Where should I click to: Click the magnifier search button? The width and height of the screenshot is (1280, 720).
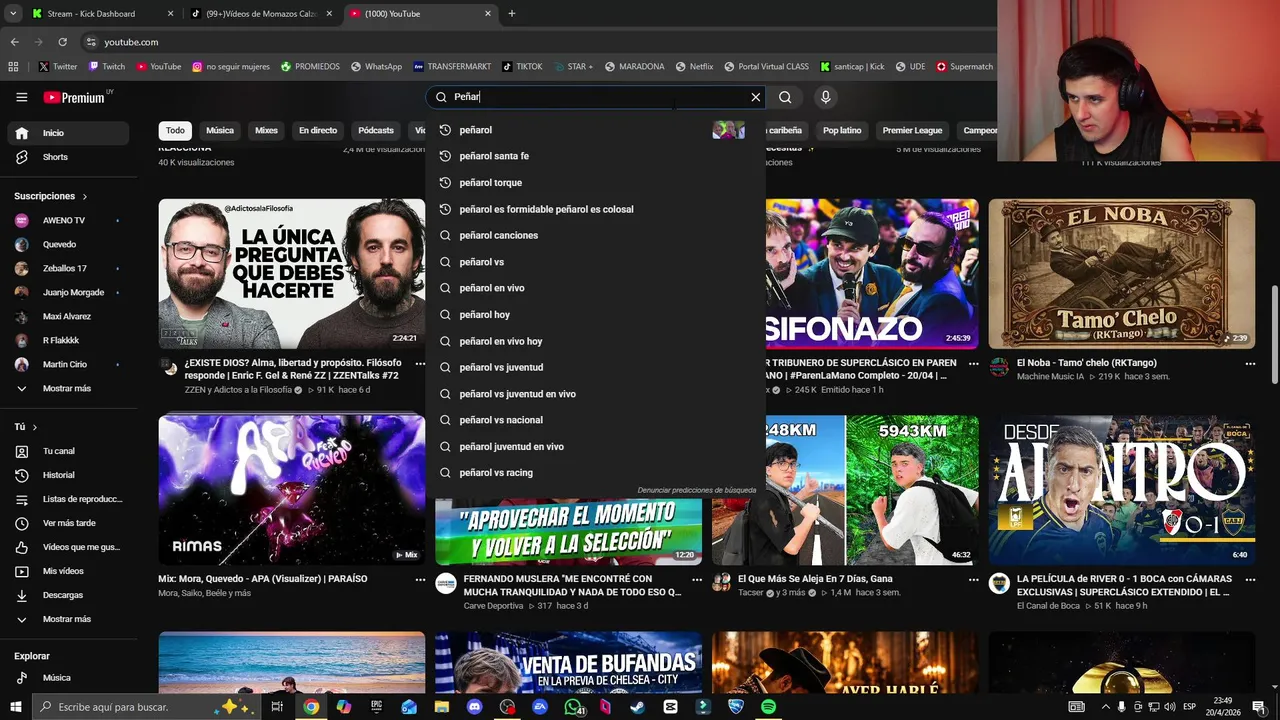tap(785, 97)
